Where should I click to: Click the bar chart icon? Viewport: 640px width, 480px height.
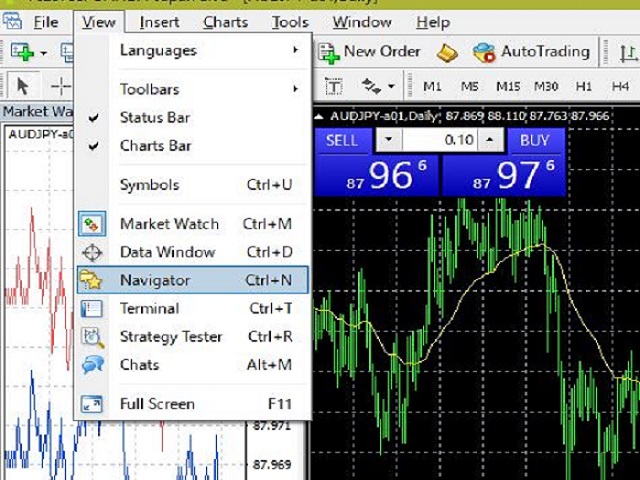[628, 53]
